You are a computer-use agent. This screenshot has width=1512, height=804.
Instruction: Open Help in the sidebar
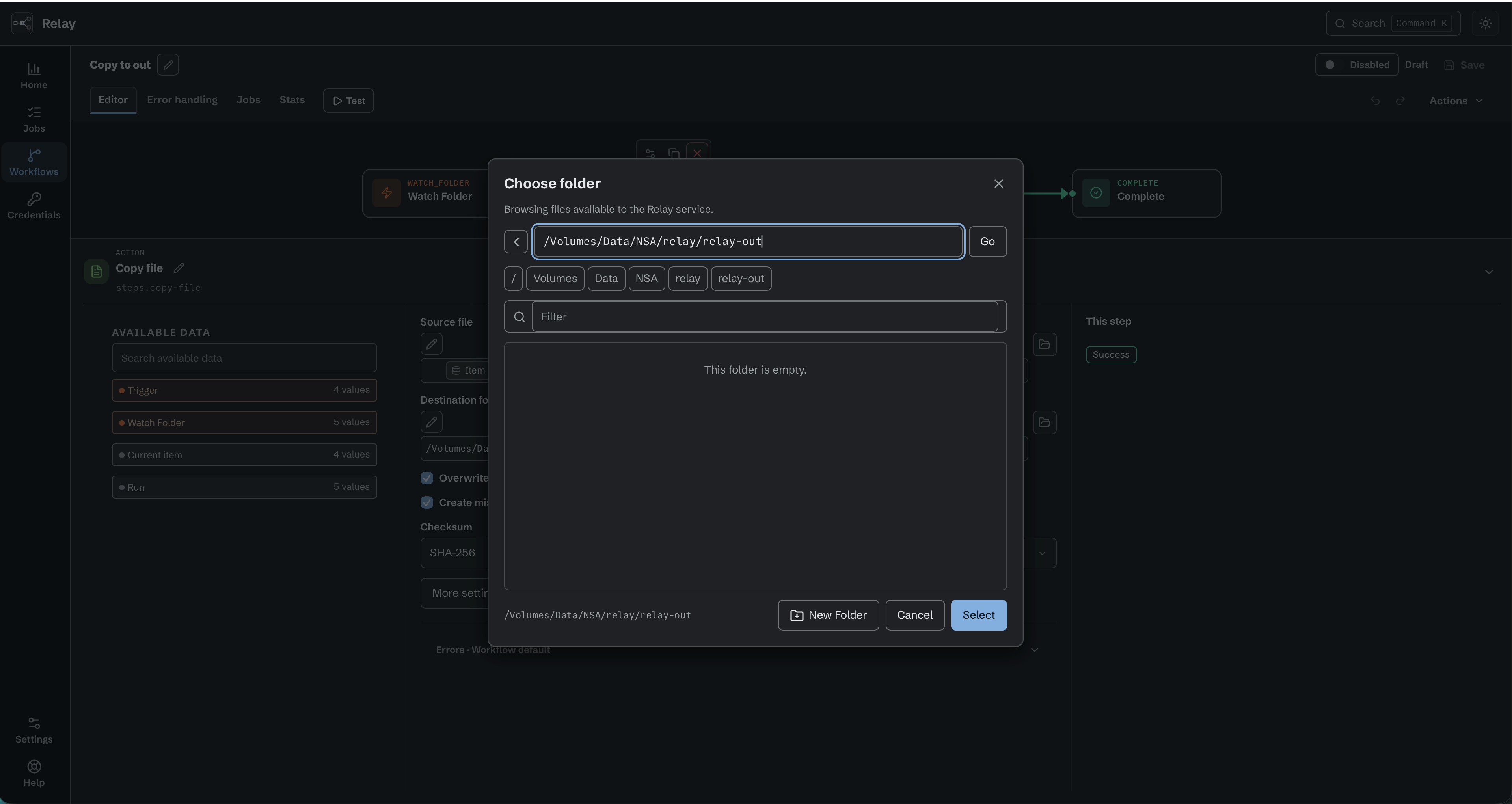(34, 774)
